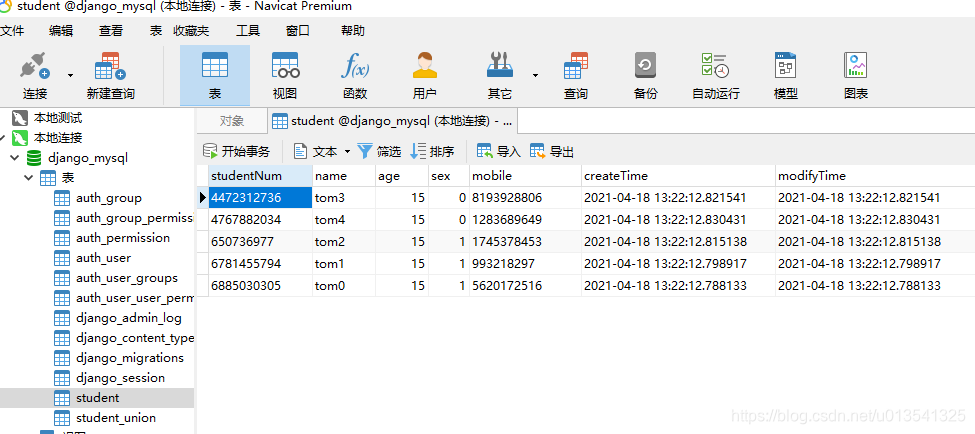Expand the 文本 dropdown arrow
This screenshot has width=975, height=434.
pyautogui.click(x=347, y=151)
